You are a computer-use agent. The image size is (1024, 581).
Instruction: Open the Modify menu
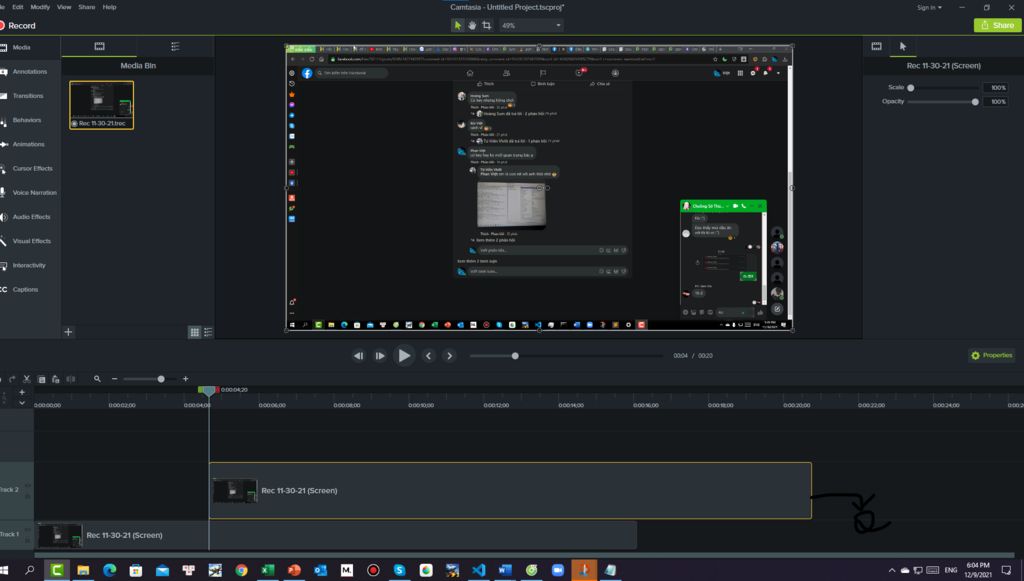tap(40, 7)
